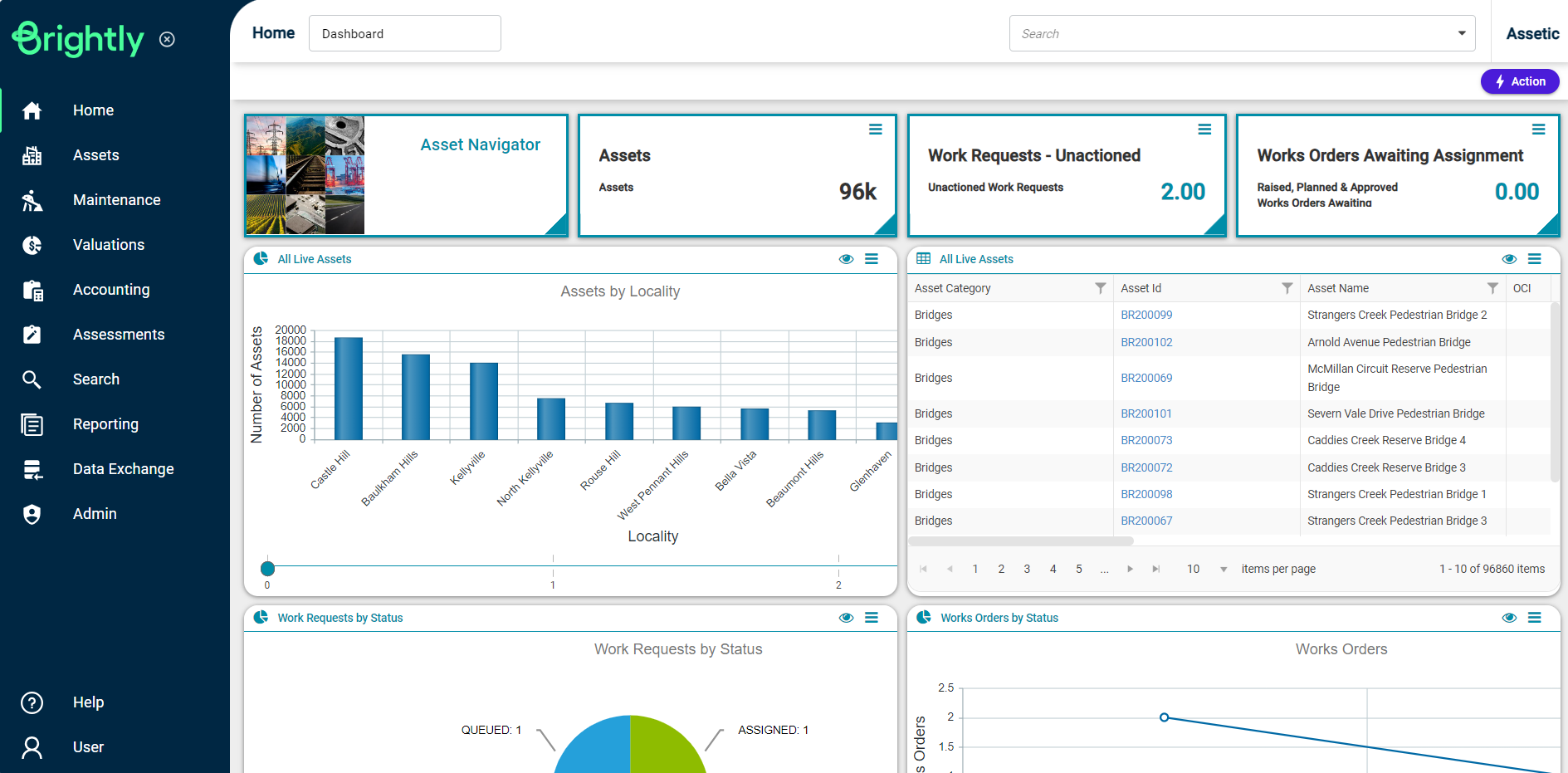Click the table grid icon beside All Live Assets
The height and width of the screenshot is (773, 1568).
pyautogui.click(x=923, y=258)
